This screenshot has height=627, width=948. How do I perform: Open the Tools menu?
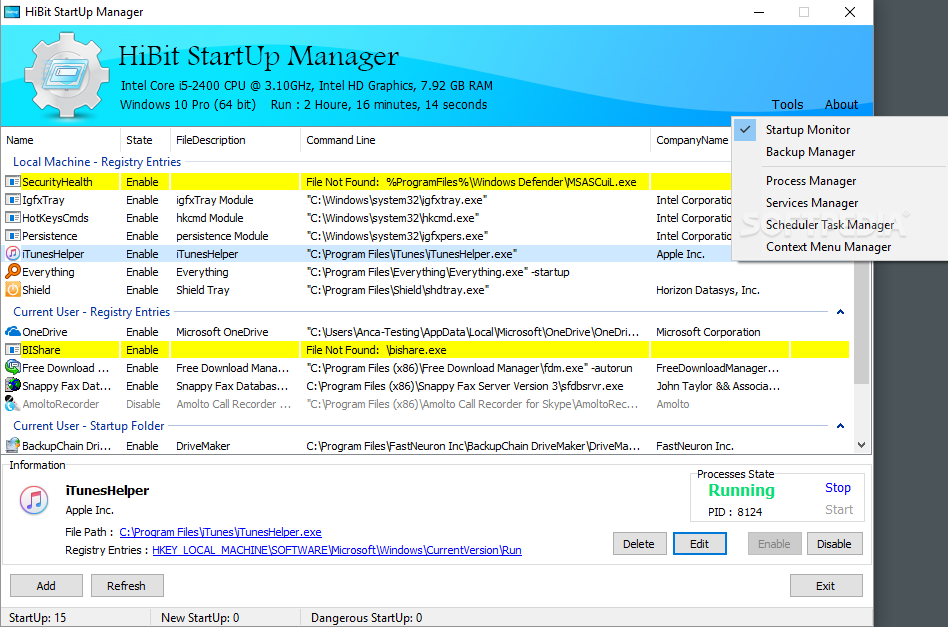click(787, 105)
